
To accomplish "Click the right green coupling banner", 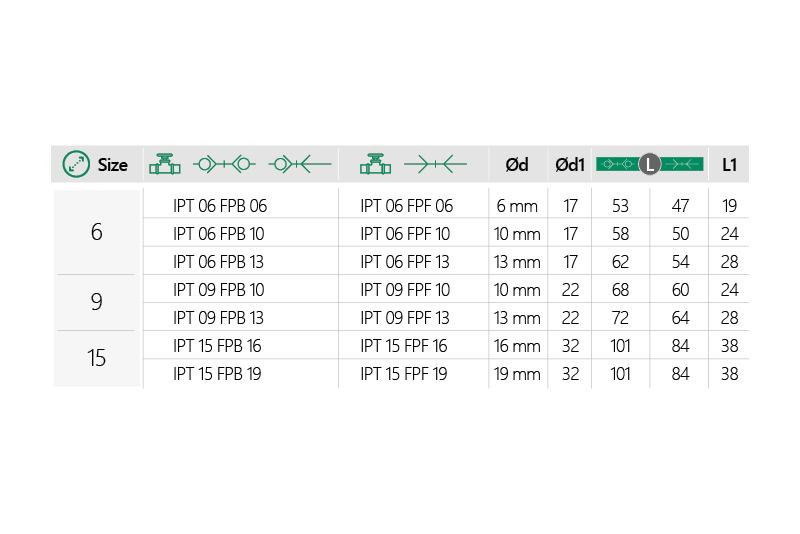I will [x=683, y=164].
